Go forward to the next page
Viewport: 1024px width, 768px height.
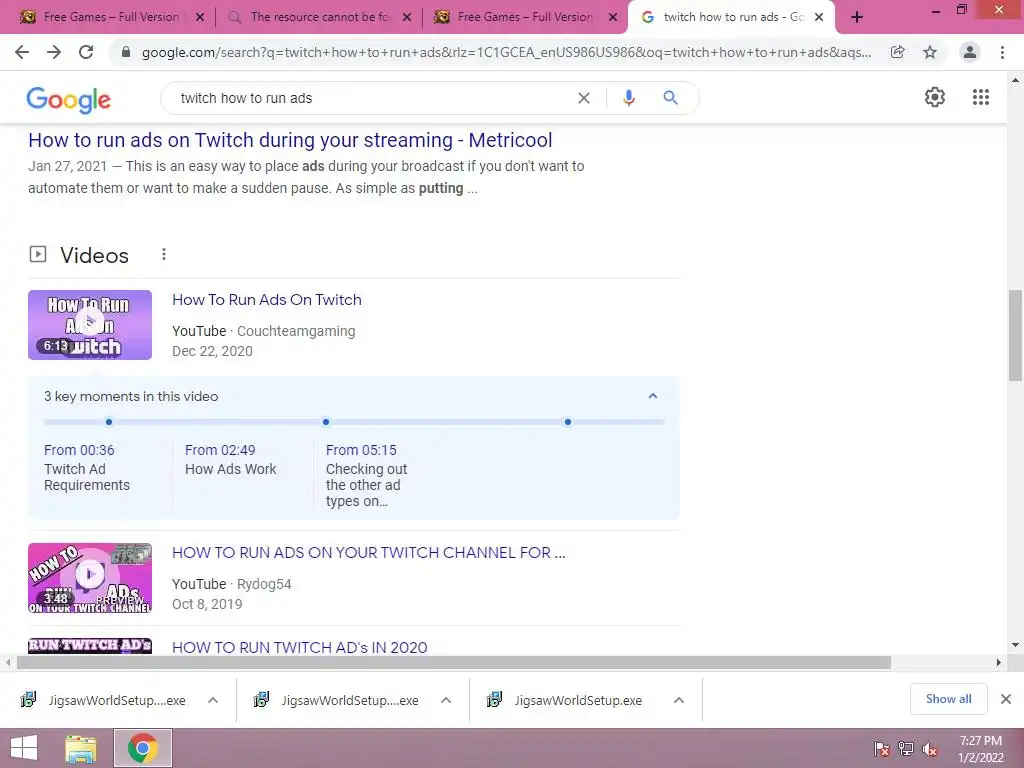pos(54,52)
